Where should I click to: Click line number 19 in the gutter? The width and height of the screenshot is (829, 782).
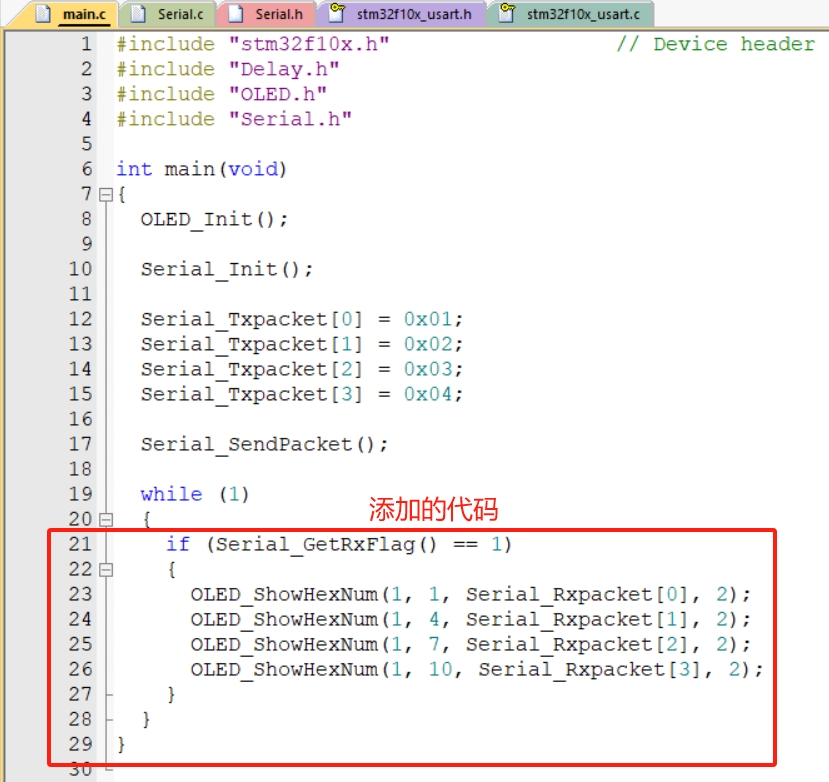point(80,494)
